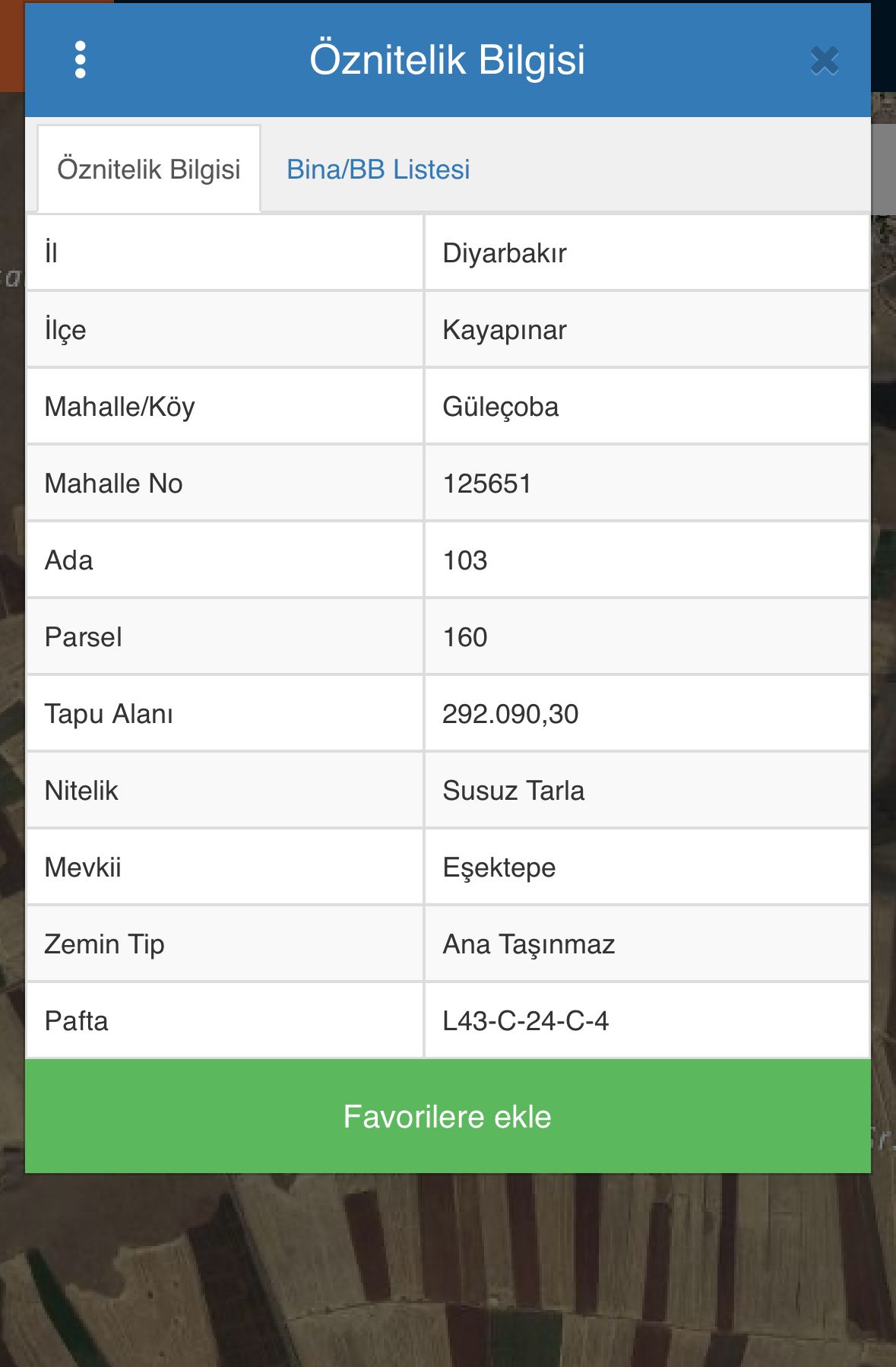Click the satellite map below the dialog
The height and width of the screenshot is (1367, 896).
tap(448, 1270)
